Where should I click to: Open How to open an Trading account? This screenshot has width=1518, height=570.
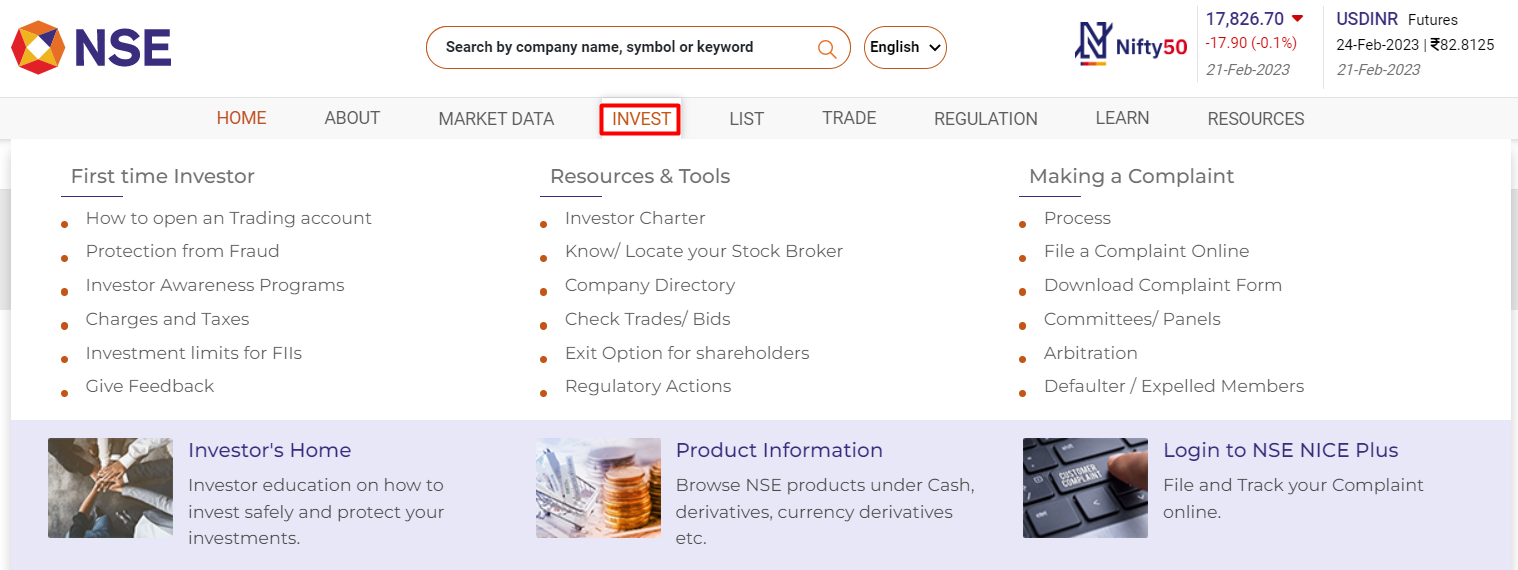[x=228, y=218]
